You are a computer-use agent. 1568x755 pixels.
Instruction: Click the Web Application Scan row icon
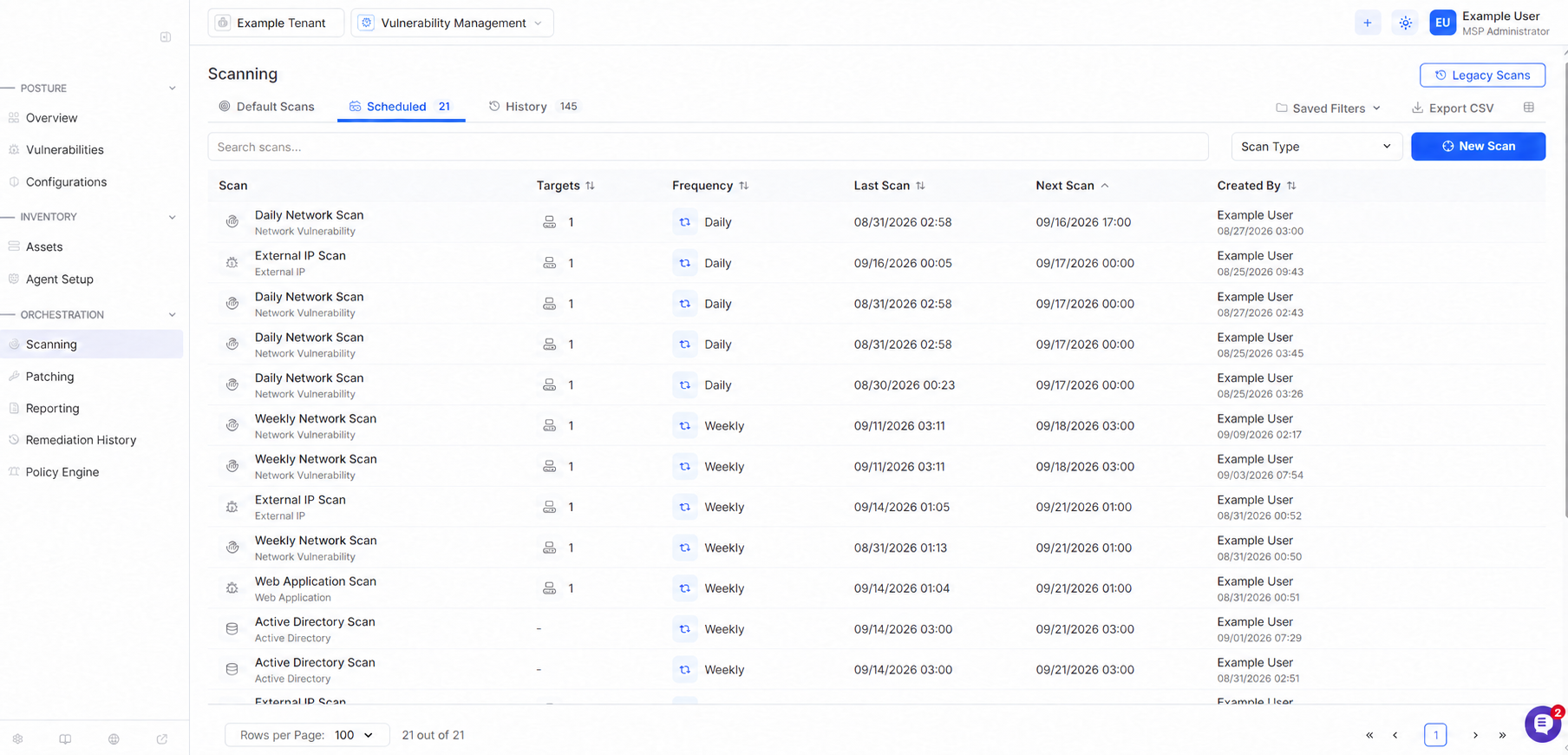[232, 588]
